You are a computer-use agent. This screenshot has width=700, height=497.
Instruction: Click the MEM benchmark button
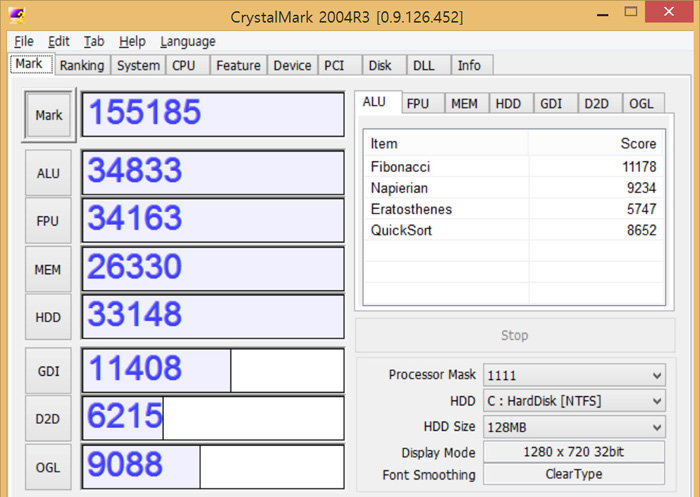pos(48,270)
